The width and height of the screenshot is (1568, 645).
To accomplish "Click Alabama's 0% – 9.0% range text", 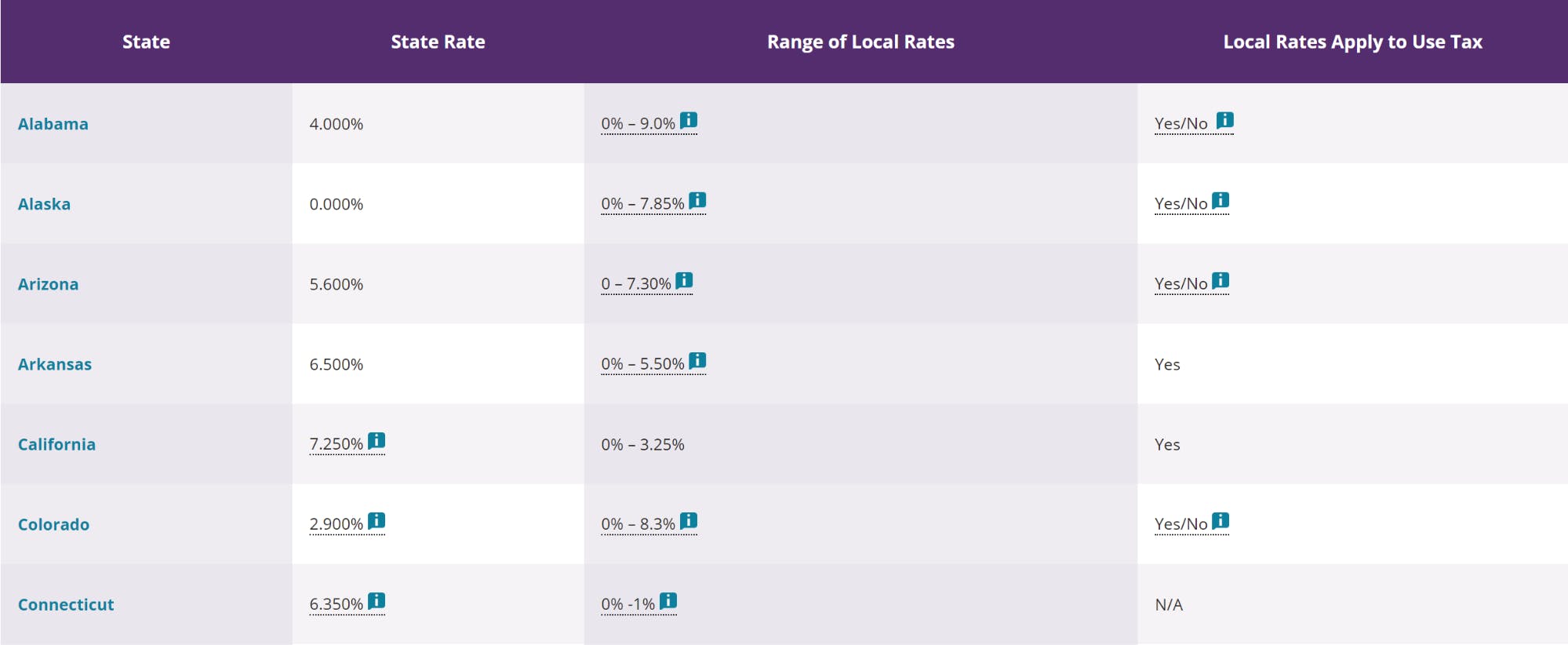I will [638, 124].
